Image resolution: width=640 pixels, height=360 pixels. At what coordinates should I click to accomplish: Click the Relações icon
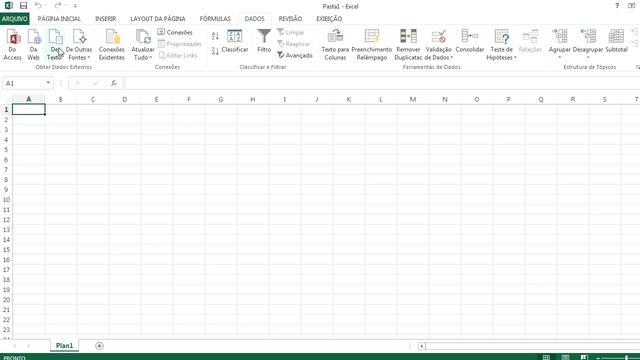(x=530, y=41)
